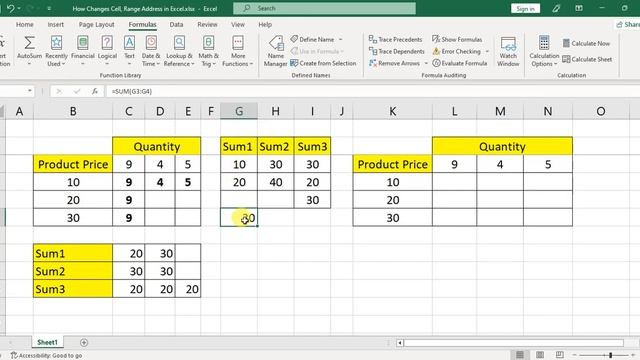Select column K header
The height and width of the screenshot is (360, 640).
(392, 111)
